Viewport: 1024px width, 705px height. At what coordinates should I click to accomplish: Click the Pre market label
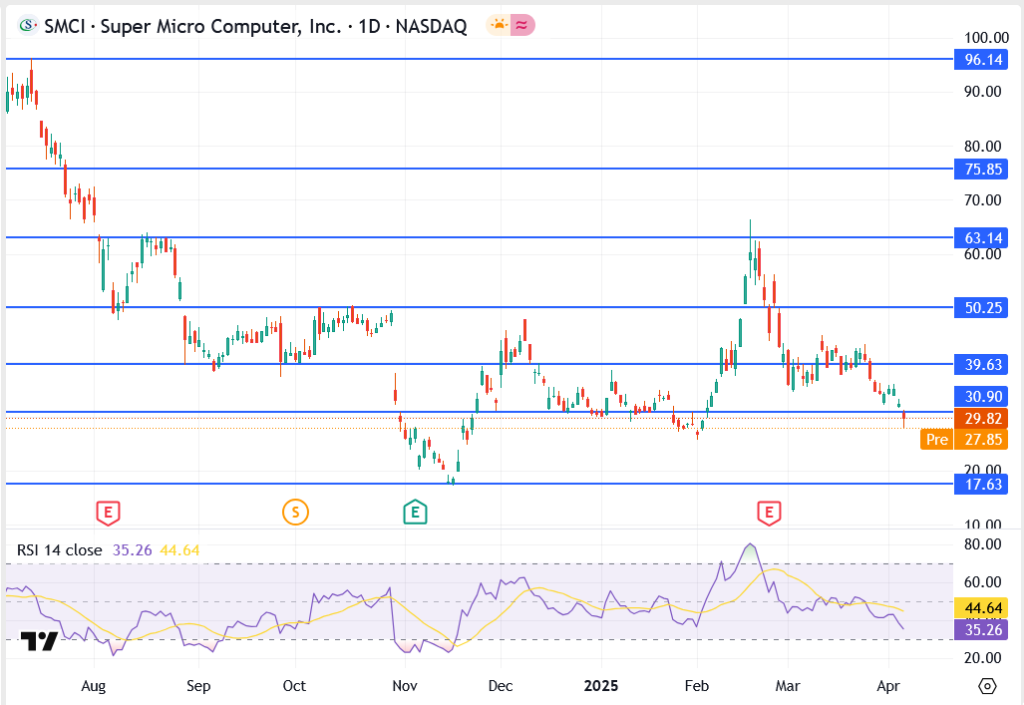(x=936, y=439)
